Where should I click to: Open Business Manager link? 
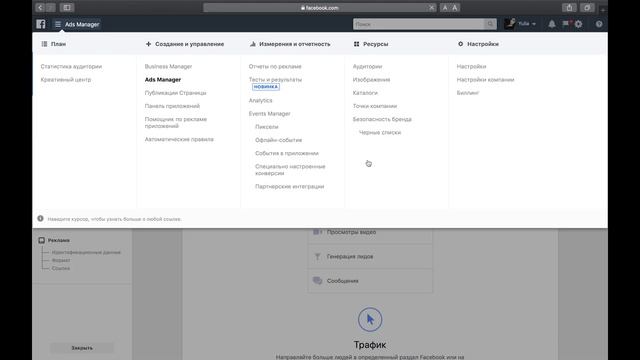[x=168, y=66]
